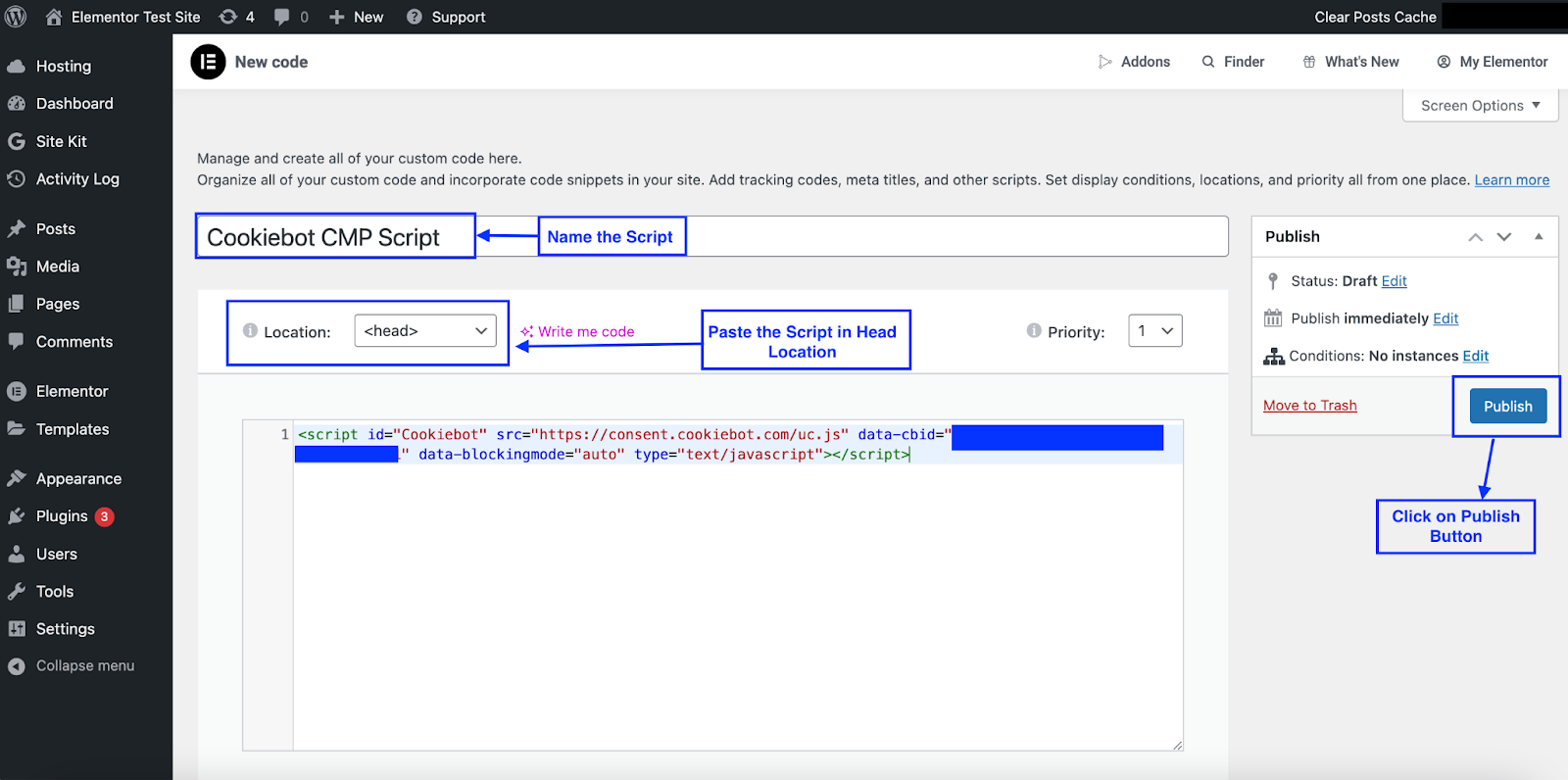Move Publish box up arrow
Image resolution: width=1568 pixels, height=780 pixels.
[1475, 237]
